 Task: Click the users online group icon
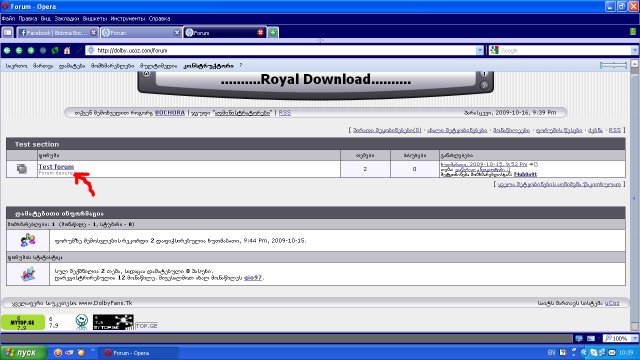point(28,240)
